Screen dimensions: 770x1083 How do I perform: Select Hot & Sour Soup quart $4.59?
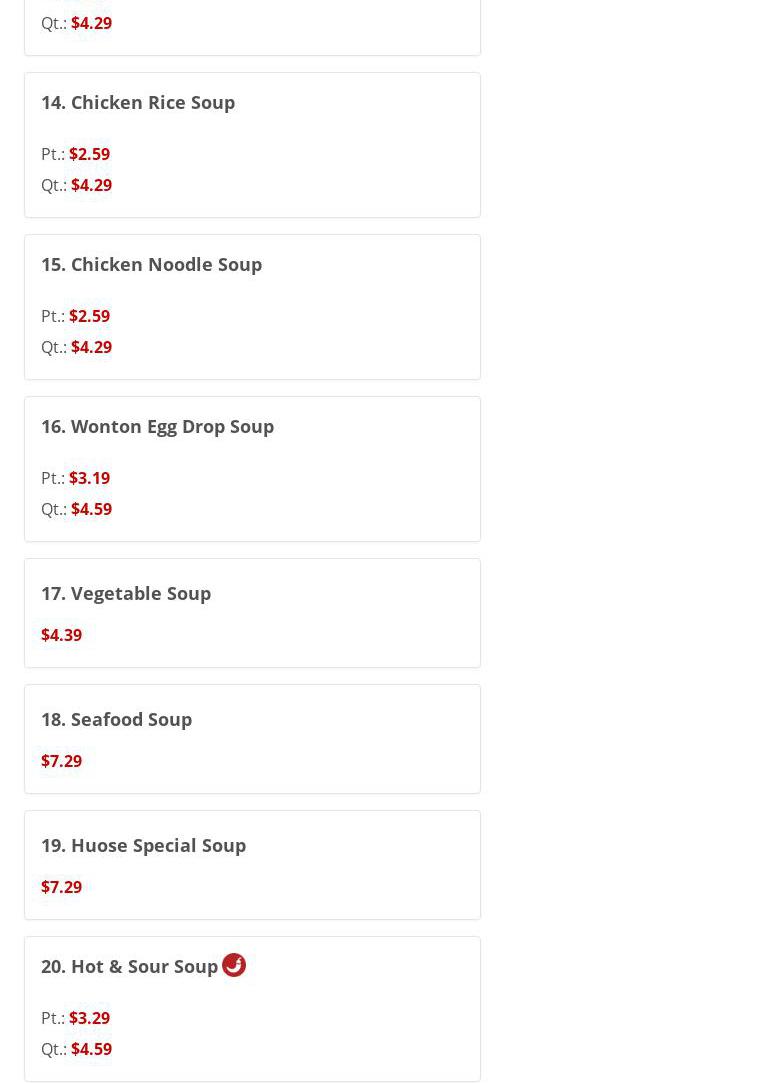click(91, 1049)
